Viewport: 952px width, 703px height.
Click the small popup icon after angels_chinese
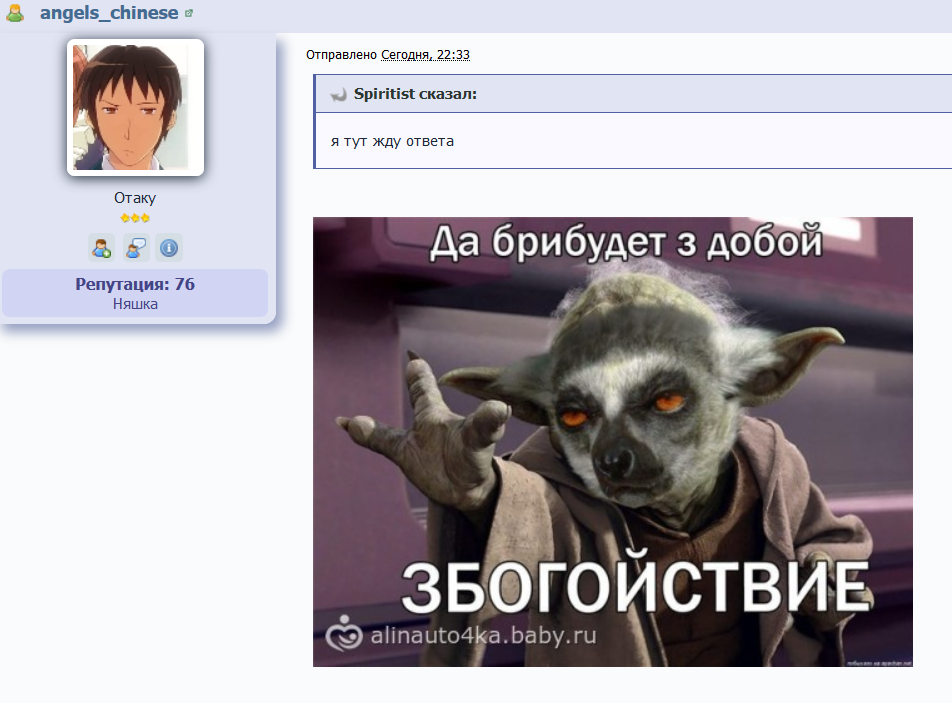coord(189,13)
